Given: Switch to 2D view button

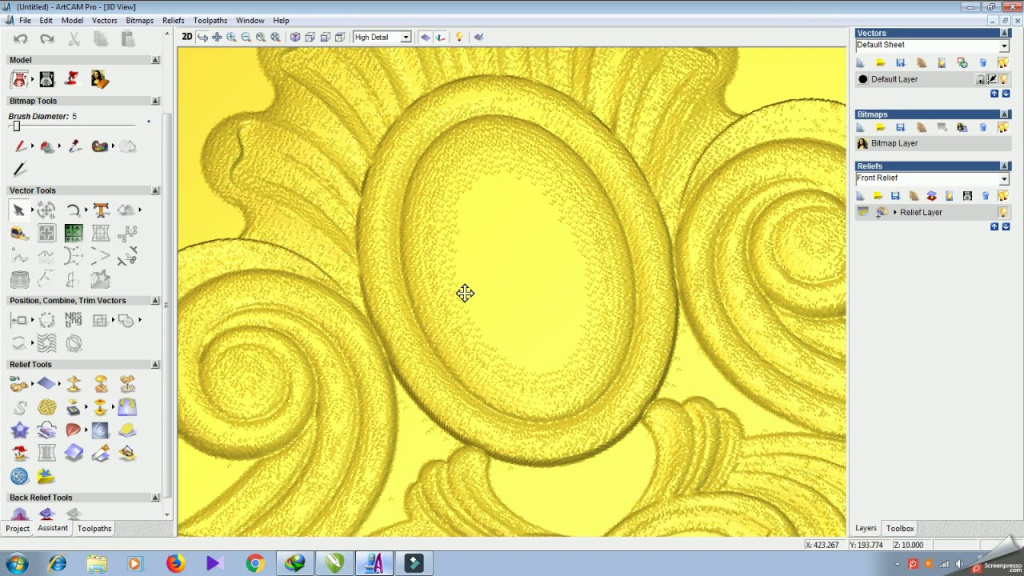Looking at the screenshot, I should [x=187, y=37].
